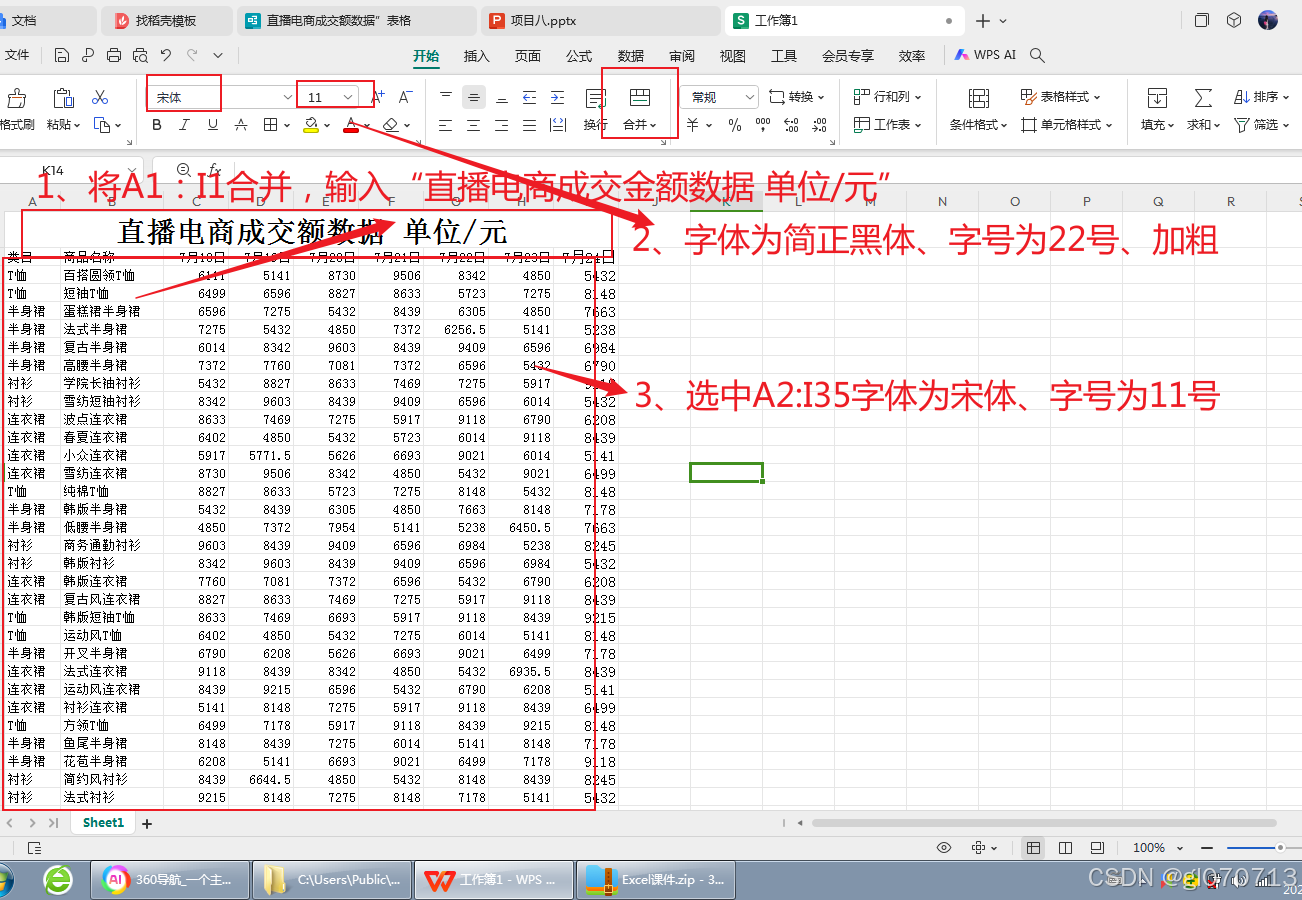Open the 文件 (File) menu
Image resolution: width=1302 pixels, height=900 pixels.
click(17, 56)
